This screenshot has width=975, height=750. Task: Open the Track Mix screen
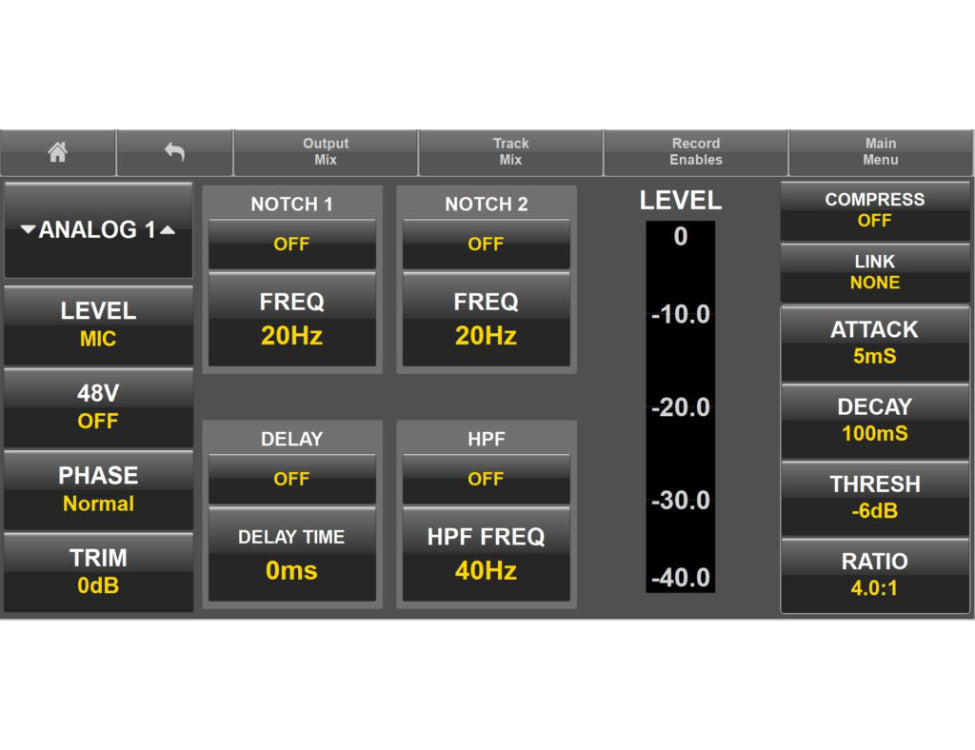pos(510,151)
